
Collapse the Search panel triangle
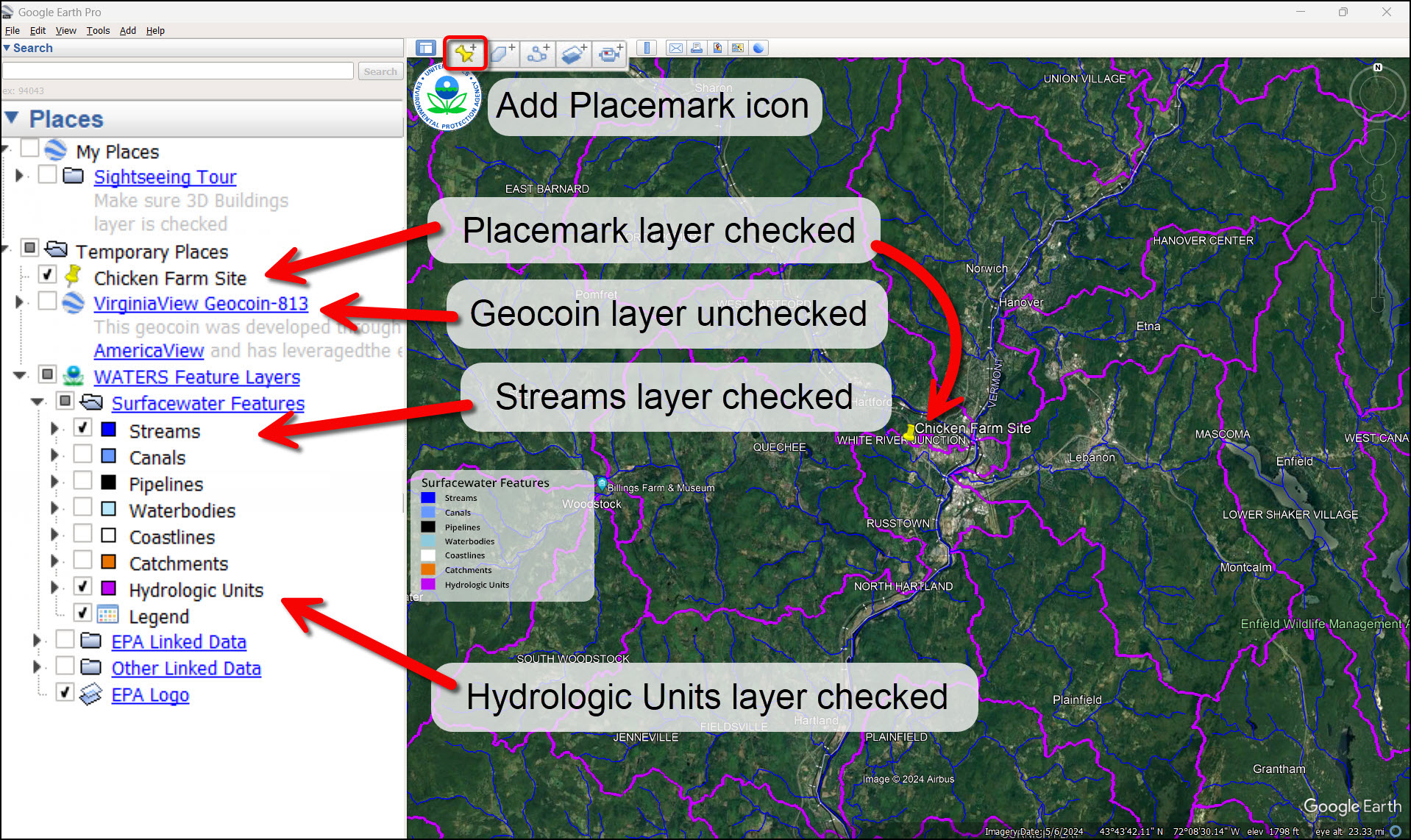pos(7,48)
